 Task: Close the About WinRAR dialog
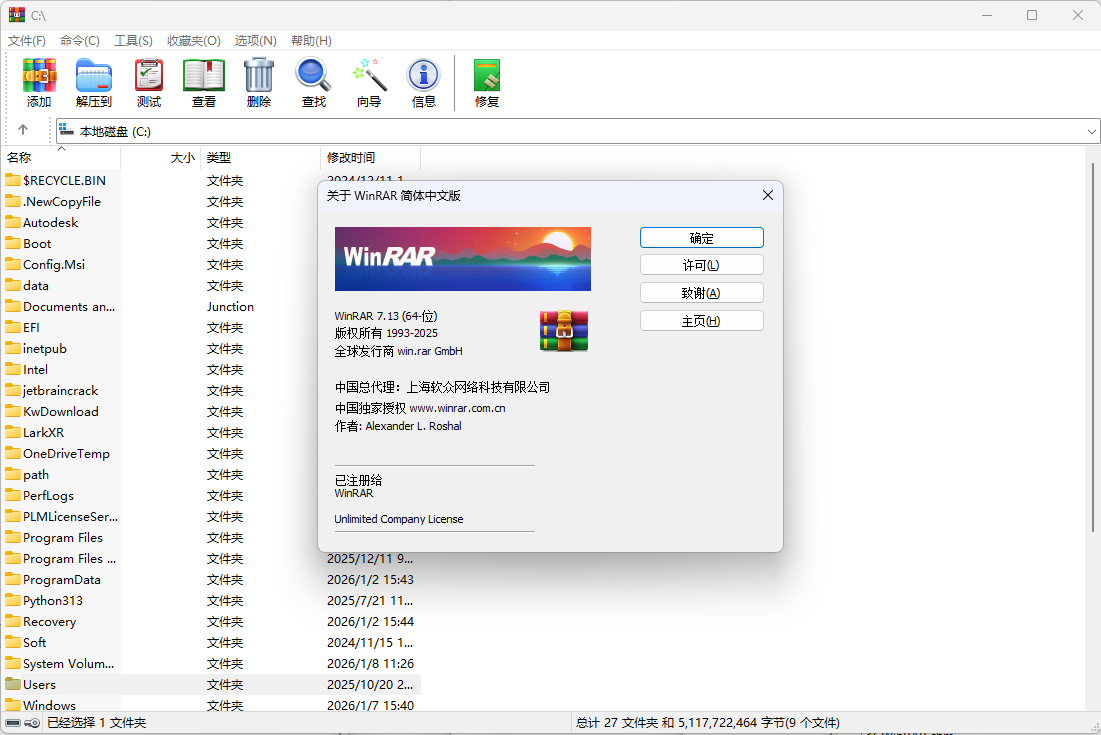tap(768, 195)
